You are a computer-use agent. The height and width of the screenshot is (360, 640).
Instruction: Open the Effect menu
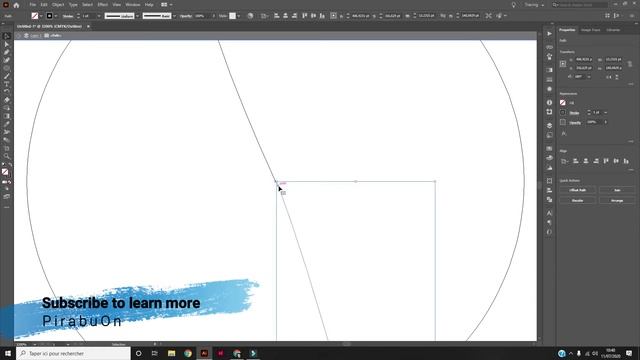(x=102, y=5)
